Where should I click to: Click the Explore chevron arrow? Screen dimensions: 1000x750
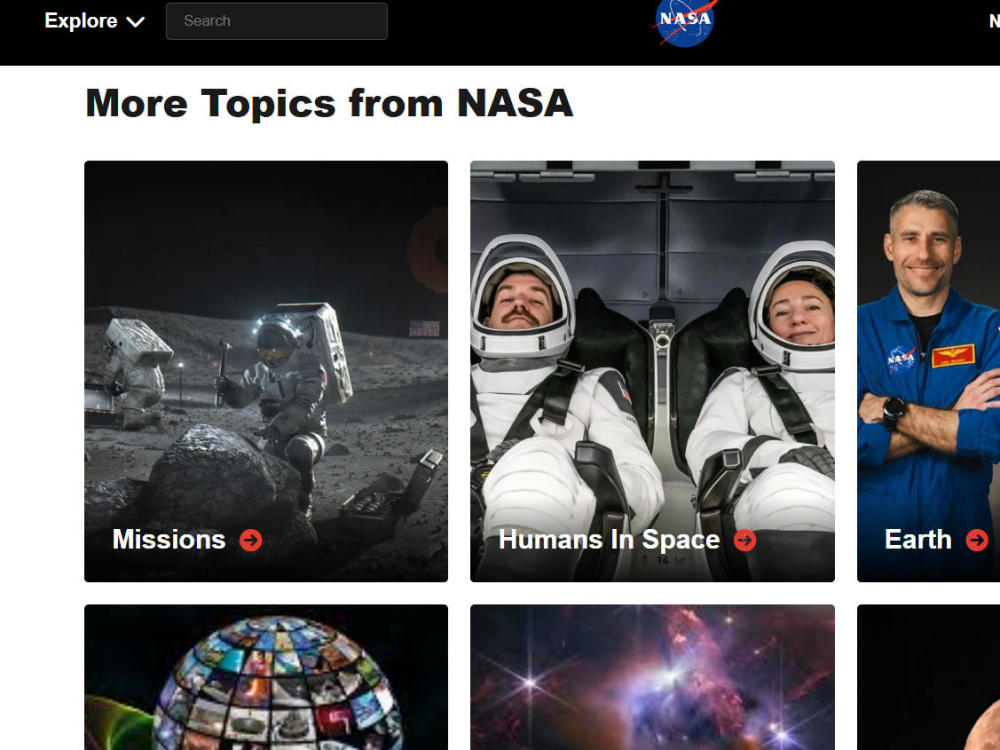(x=135, y=22)
